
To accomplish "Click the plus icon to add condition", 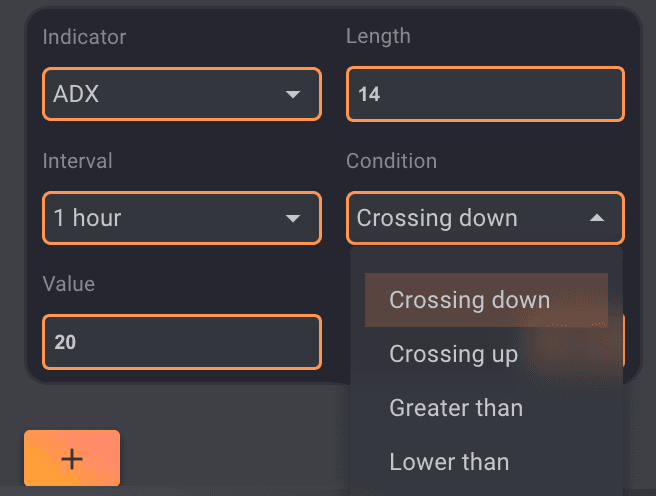I will coord(72,458).
